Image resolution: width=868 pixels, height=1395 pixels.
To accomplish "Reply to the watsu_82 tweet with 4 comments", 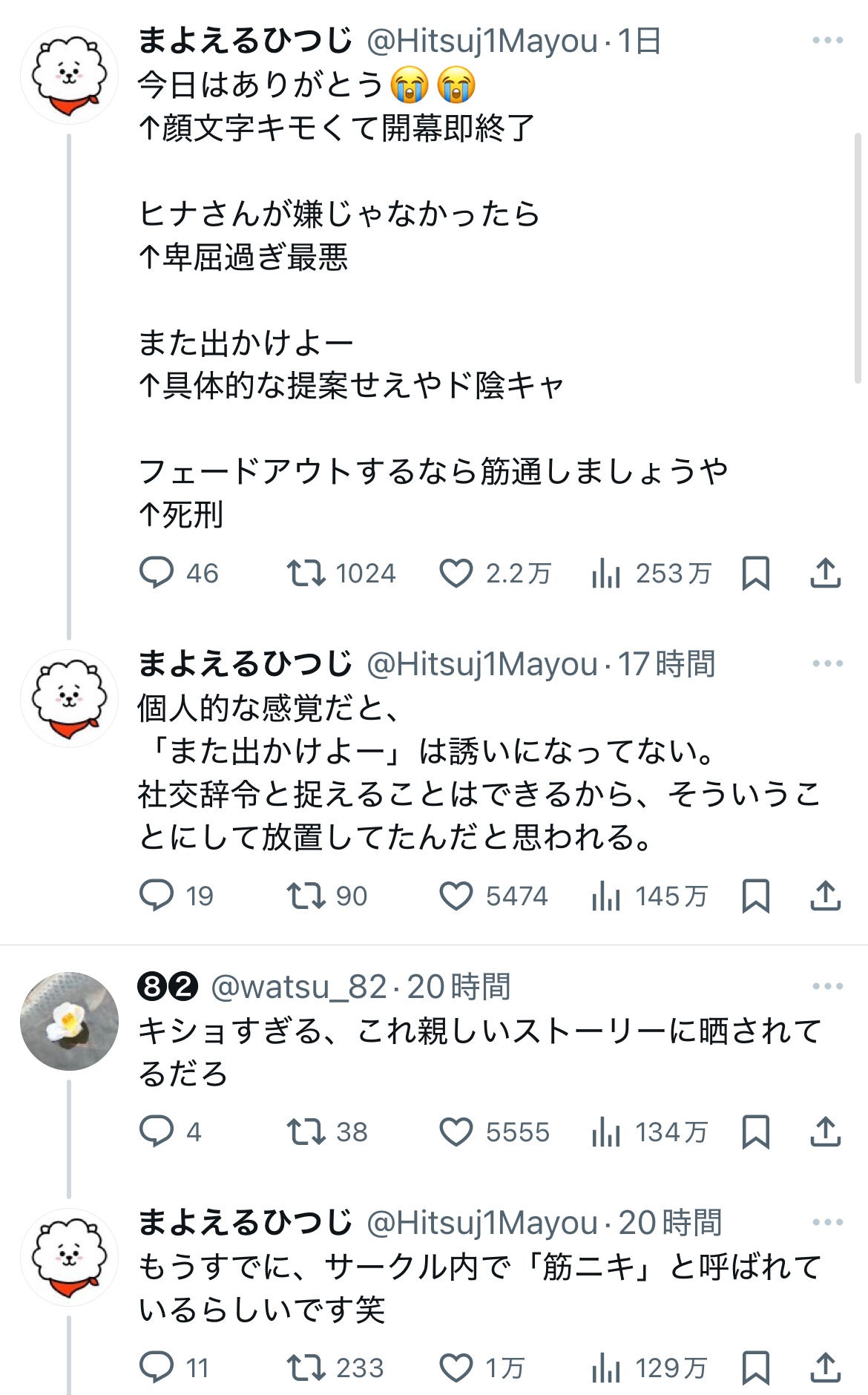I will (x=157, y=1132).
